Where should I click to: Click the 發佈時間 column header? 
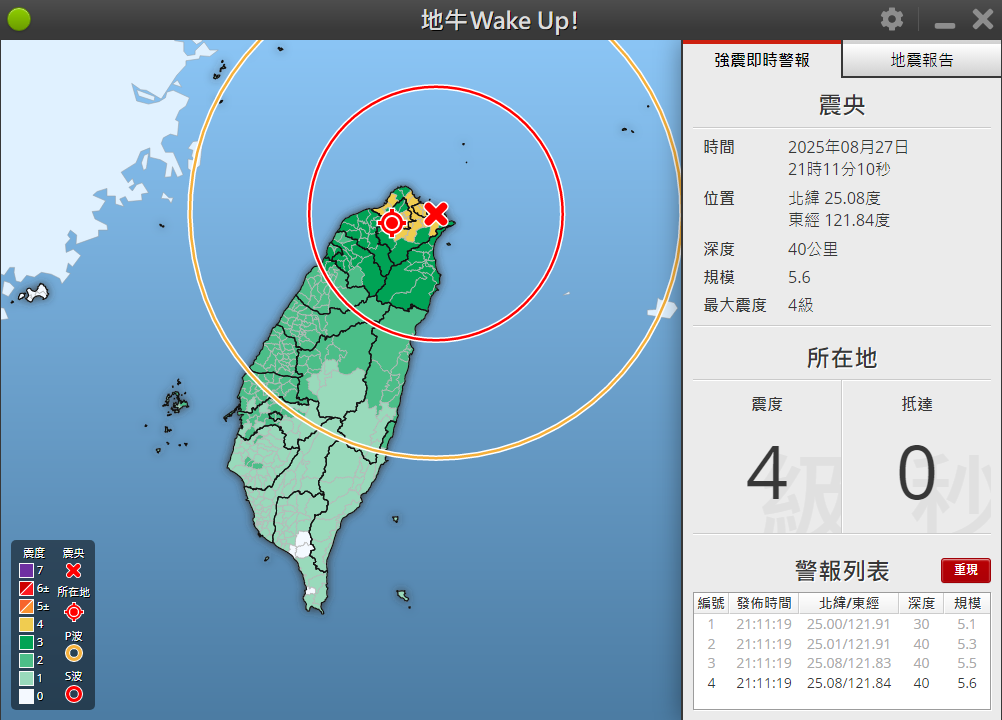tap(764, 603)
